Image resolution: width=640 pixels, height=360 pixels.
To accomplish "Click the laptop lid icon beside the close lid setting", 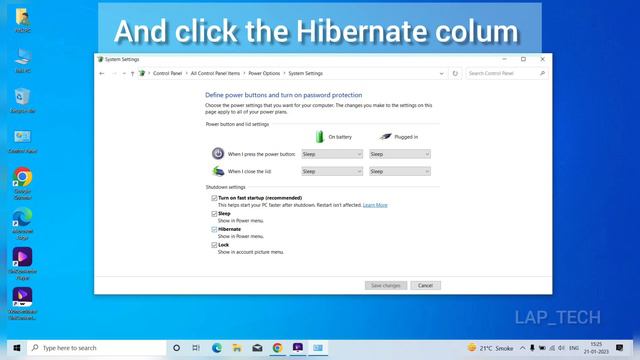I will click(218, 171).
